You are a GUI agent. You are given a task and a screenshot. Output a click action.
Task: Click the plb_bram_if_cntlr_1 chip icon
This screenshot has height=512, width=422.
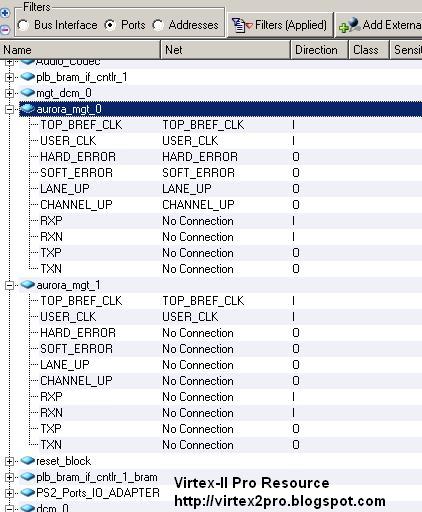[28, 77]
